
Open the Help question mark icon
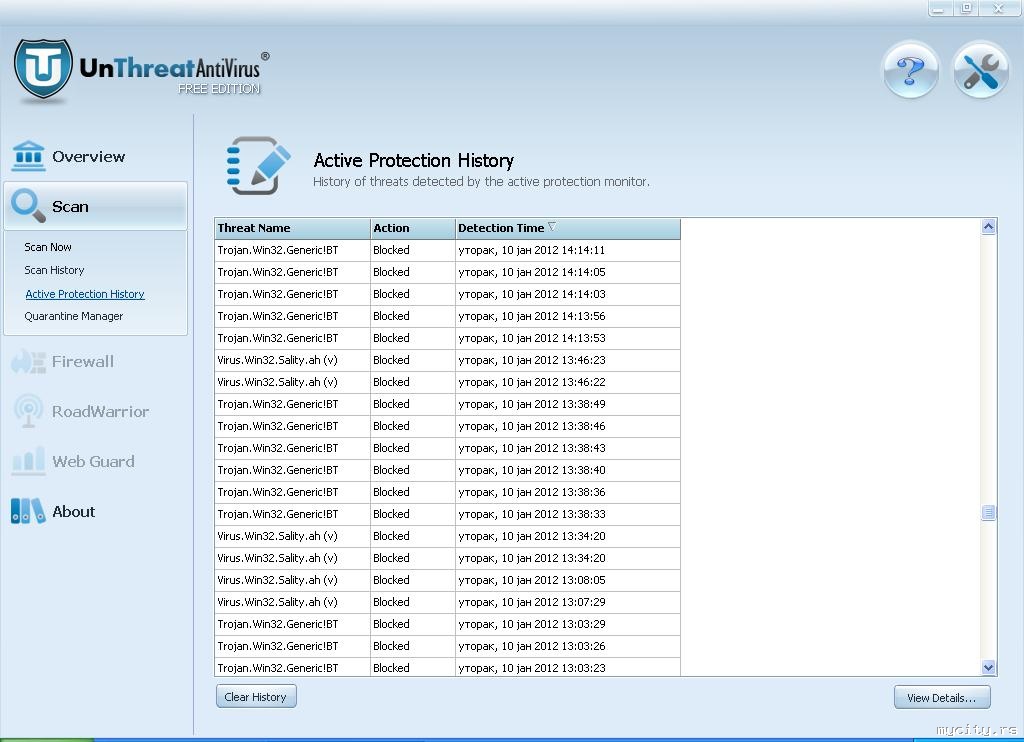coord(910,70)
